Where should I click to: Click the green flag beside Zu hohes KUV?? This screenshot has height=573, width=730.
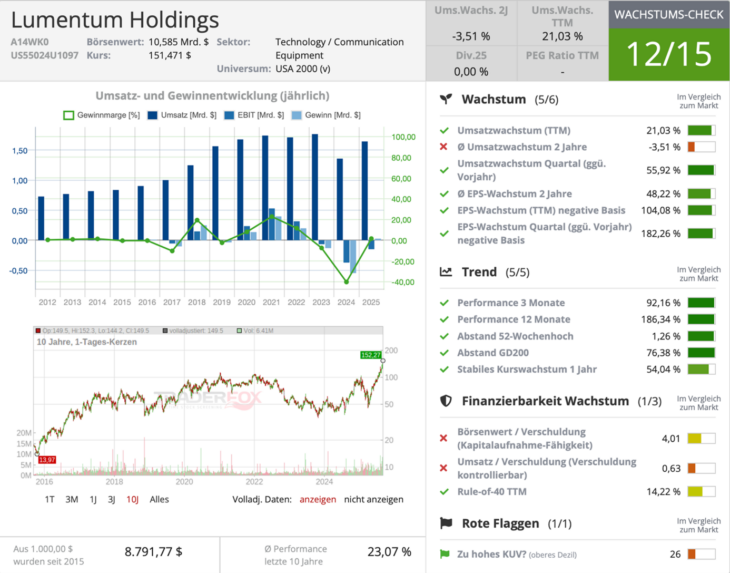click(x=445, y=554)
